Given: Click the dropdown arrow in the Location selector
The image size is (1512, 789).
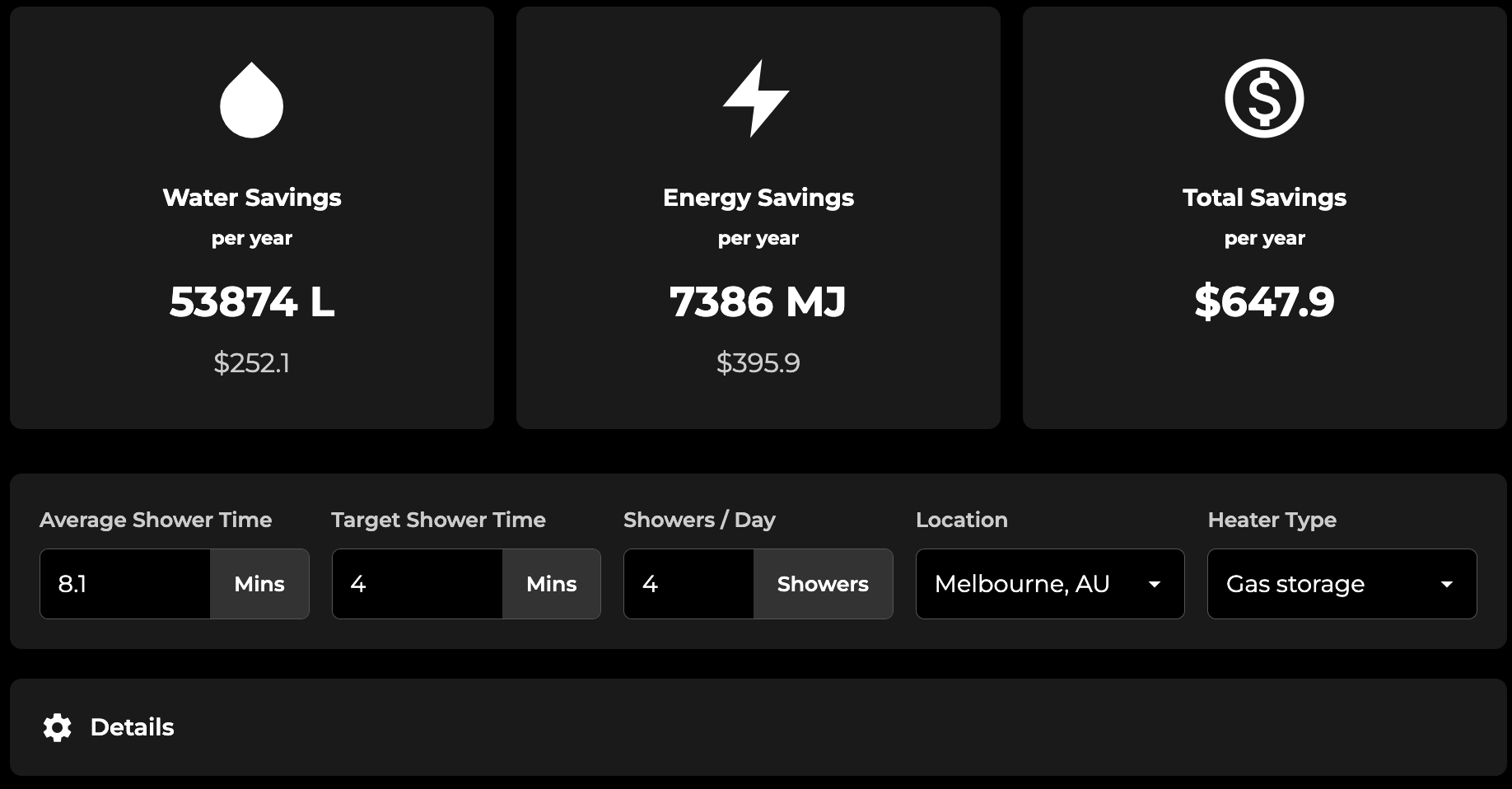Looking at the screenshot, I should (x=1155, y=584).
